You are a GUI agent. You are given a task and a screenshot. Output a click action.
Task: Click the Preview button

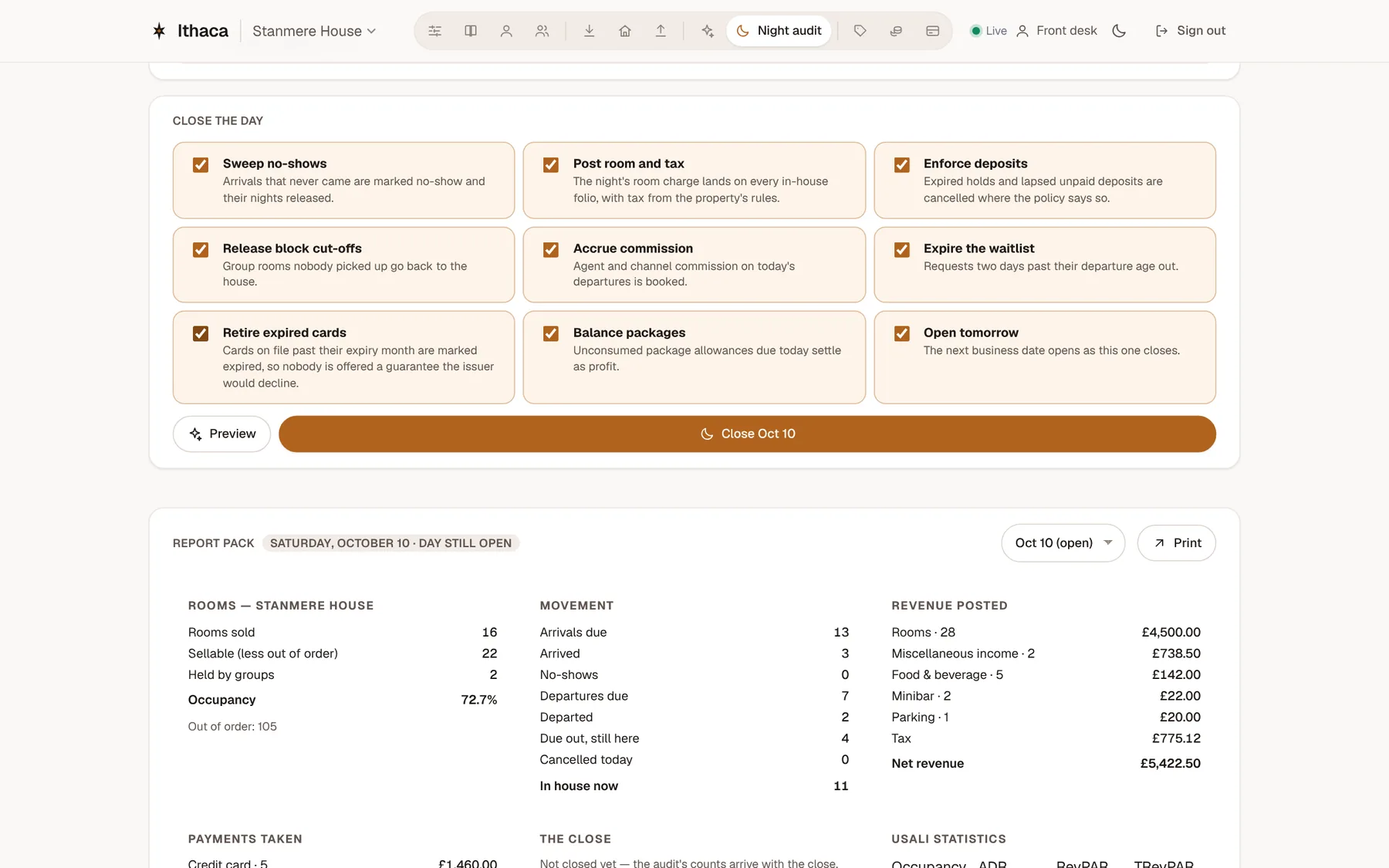click(221, 434)
